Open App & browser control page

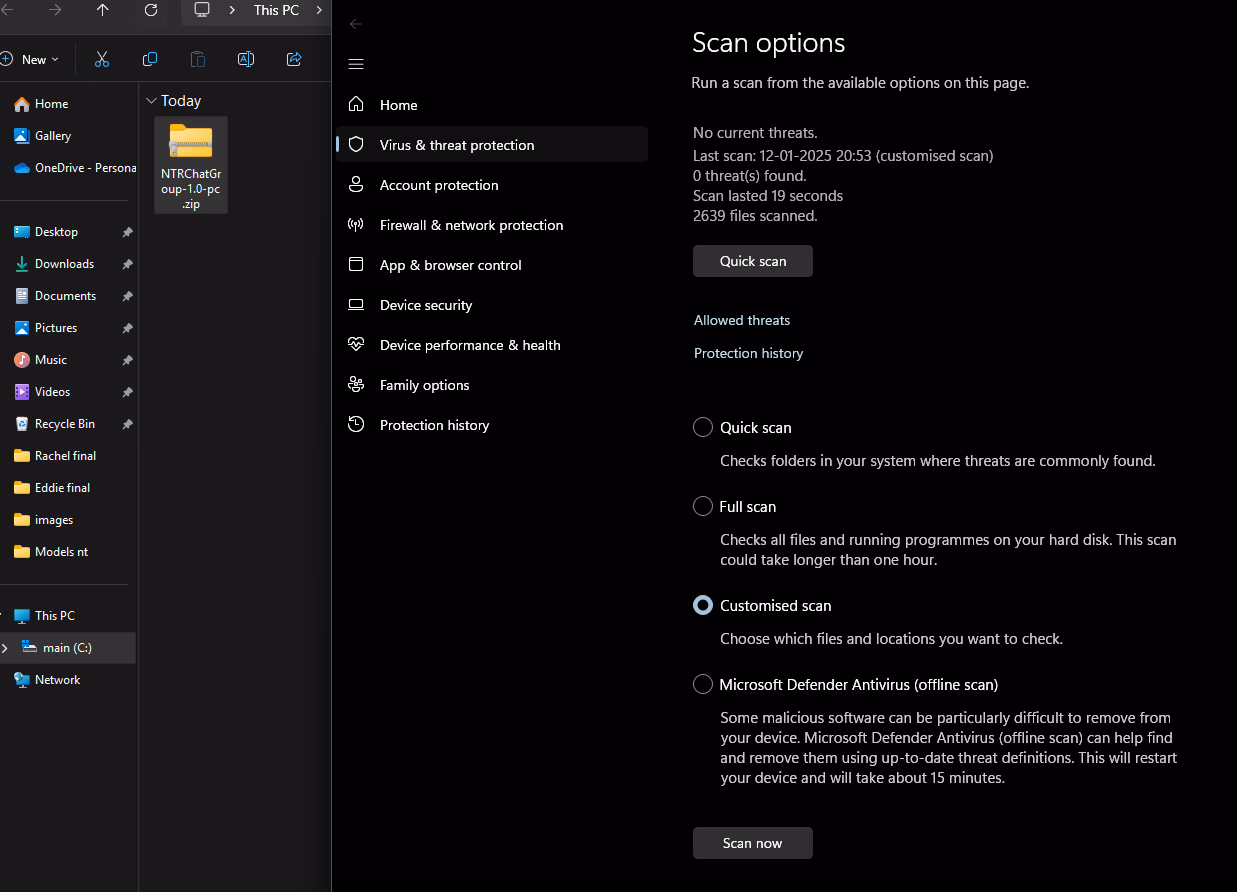click(x=492, y=264)
